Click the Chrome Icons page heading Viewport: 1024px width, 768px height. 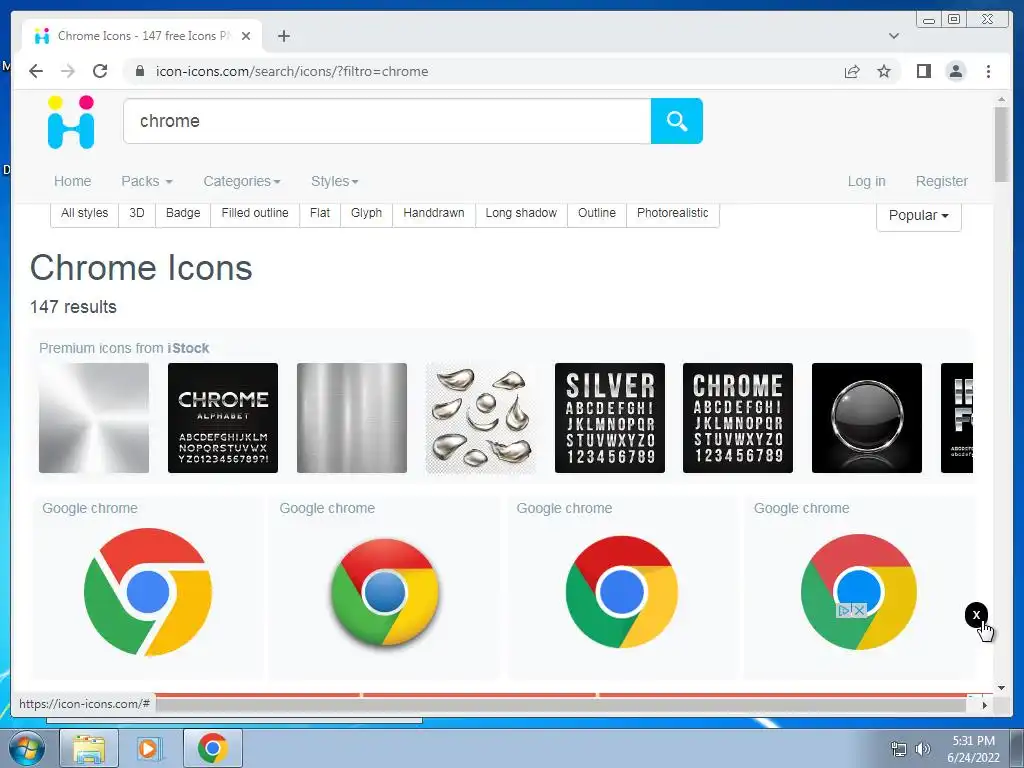point(141,268)
